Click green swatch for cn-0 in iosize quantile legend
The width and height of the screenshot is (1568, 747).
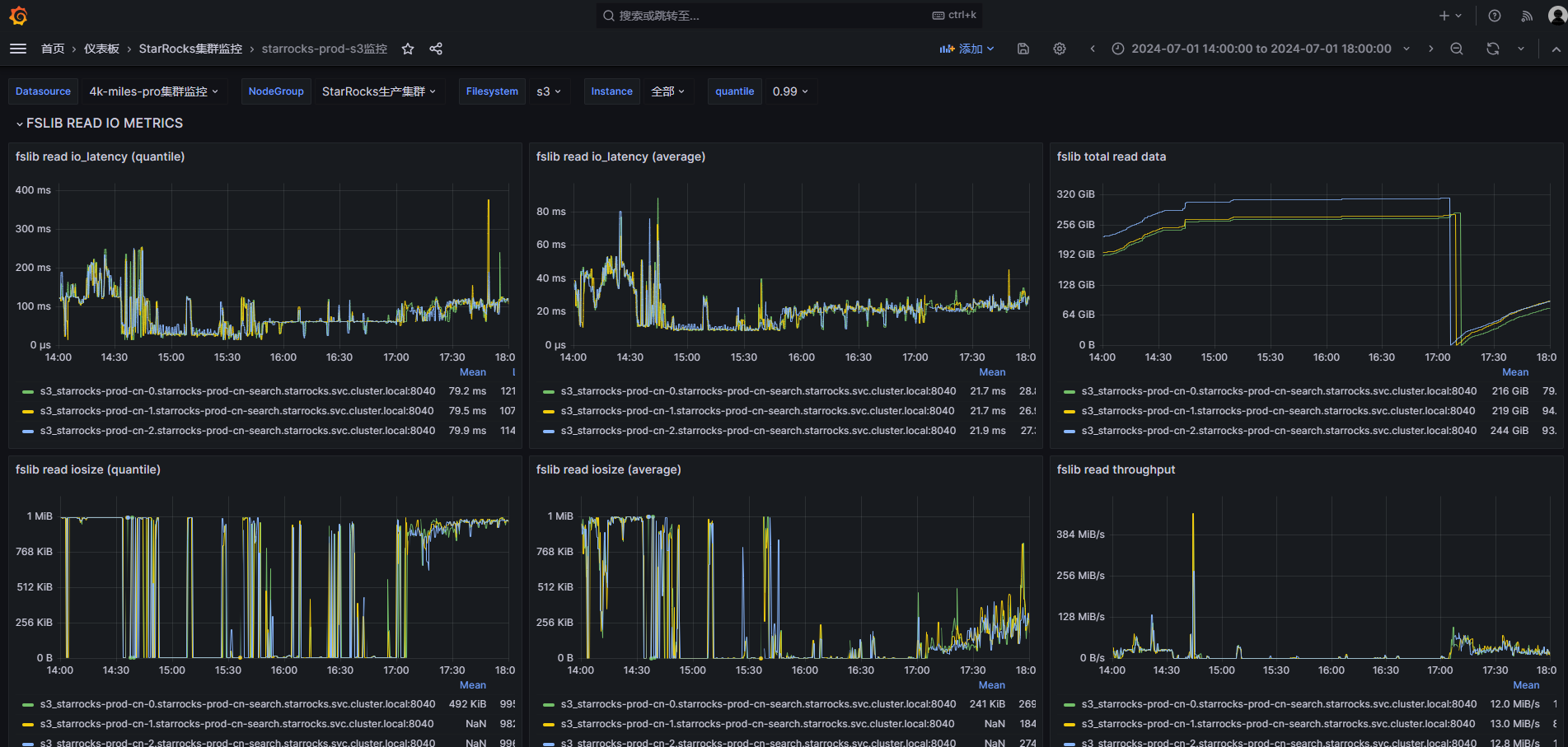pos(28,705)
